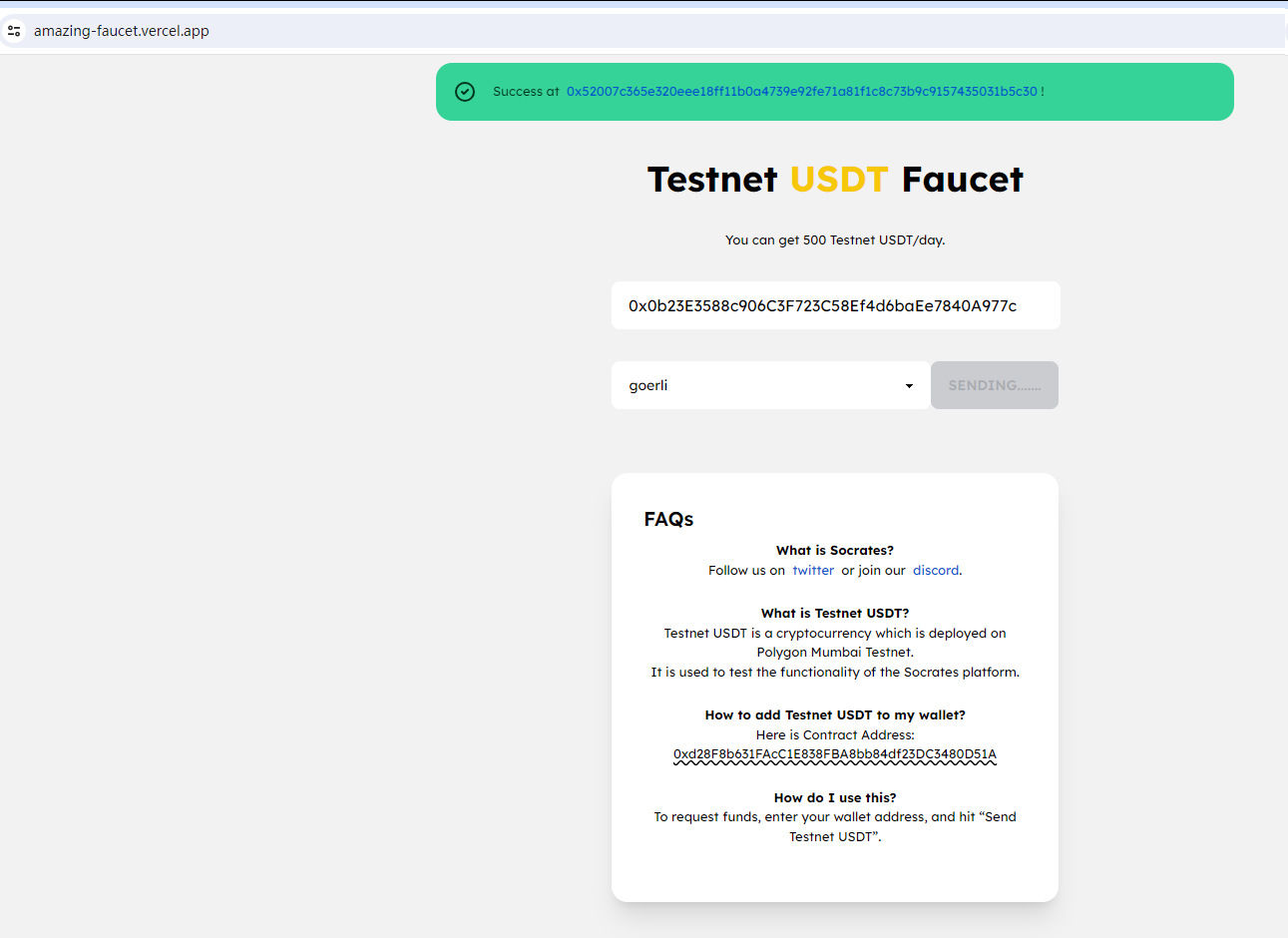
Task: Click the success checkmark icon in the banner
Action: pyautogui.click(x=465, y=92)
